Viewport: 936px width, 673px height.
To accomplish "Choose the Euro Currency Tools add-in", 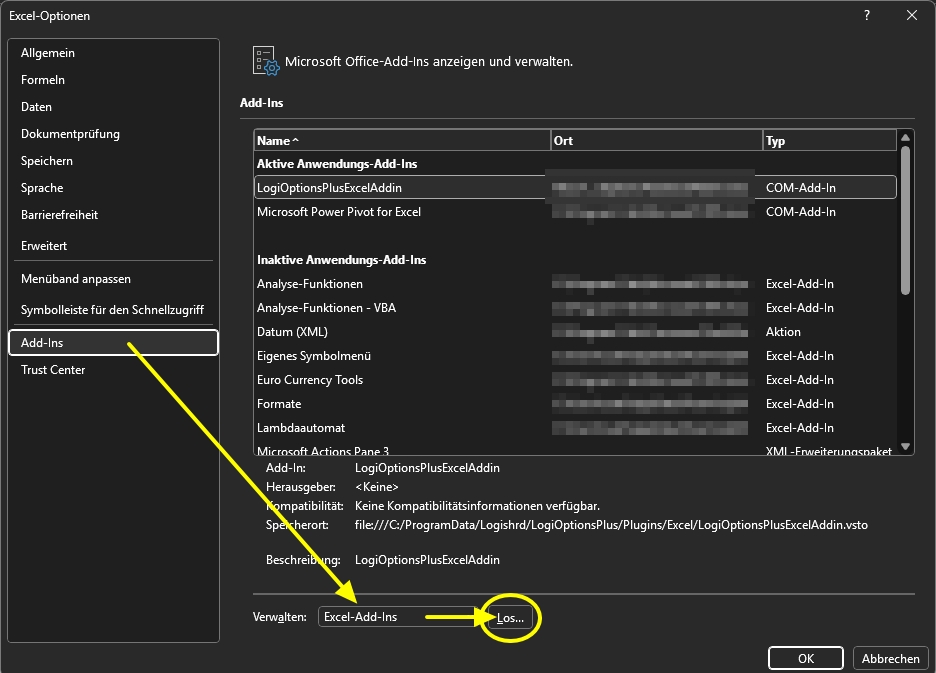I will tap(310, 380).
